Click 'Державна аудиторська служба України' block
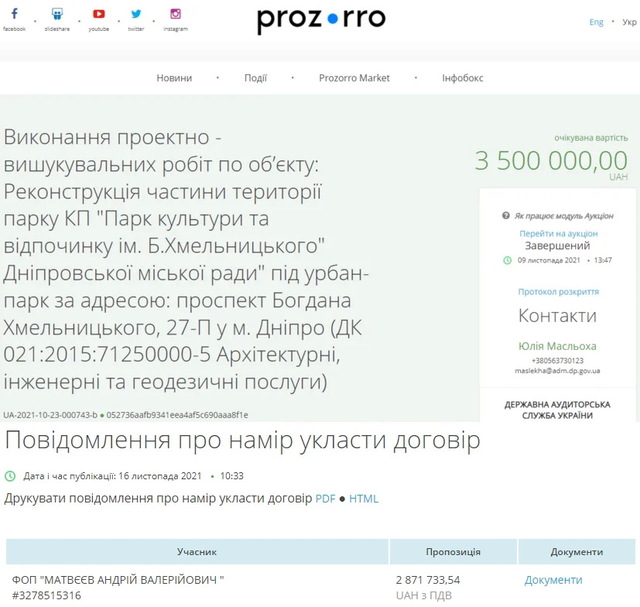 [557, 410]
